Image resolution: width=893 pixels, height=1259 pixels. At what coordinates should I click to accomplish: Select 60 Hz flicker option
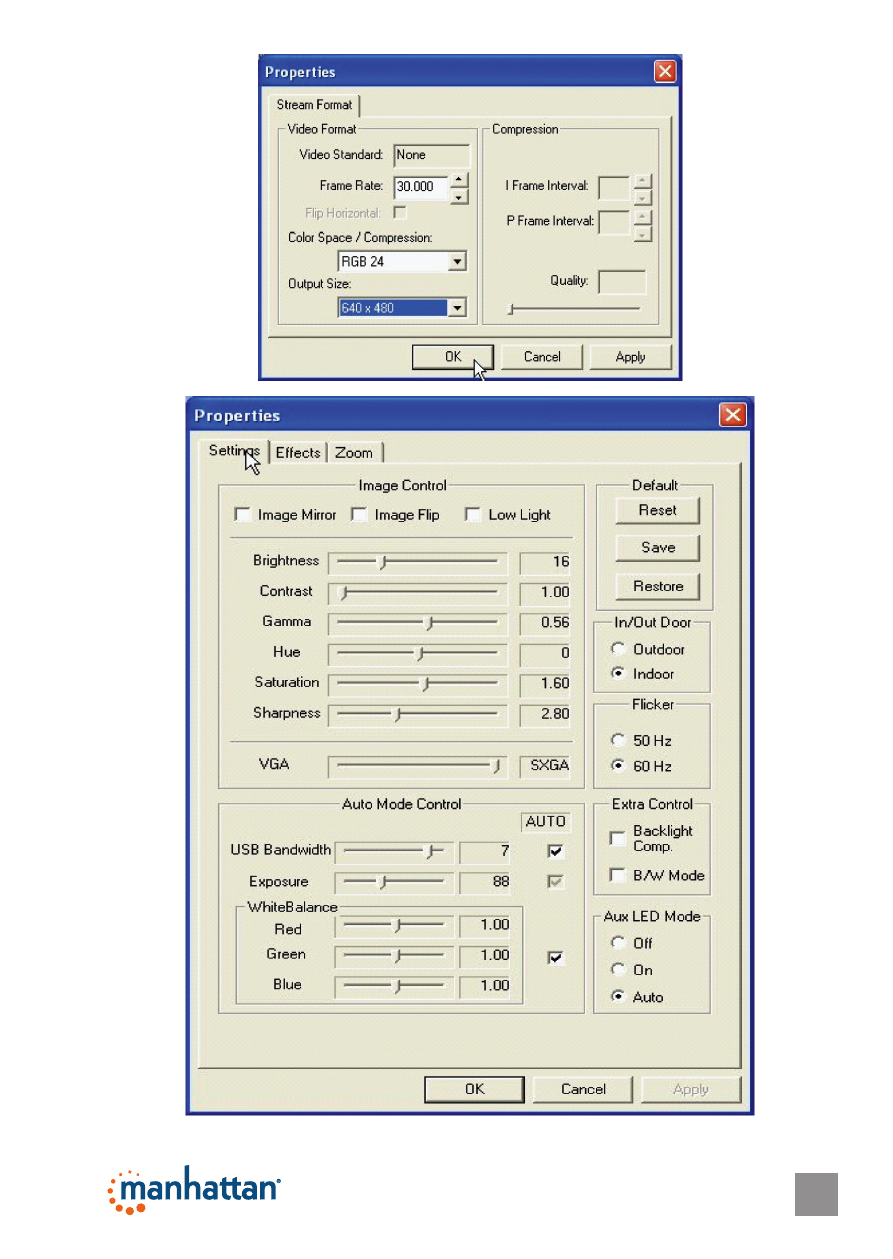[618, 766]
